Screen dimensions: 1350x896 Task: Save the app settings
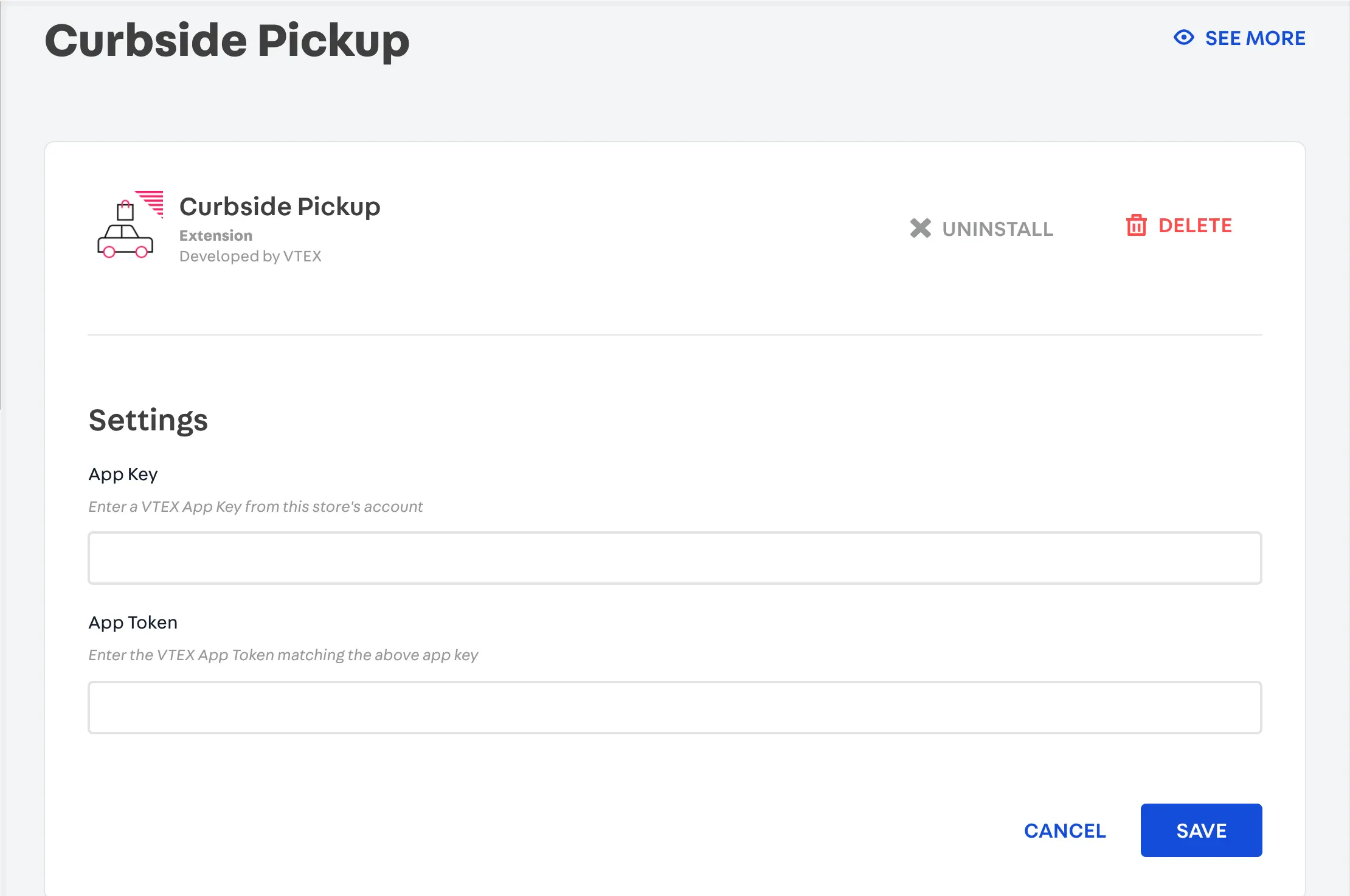1201,830
